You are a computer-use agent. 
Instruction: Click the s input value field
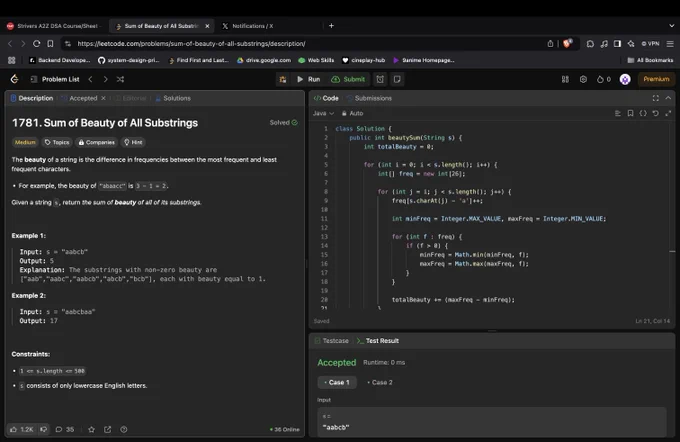coord(492,422)
